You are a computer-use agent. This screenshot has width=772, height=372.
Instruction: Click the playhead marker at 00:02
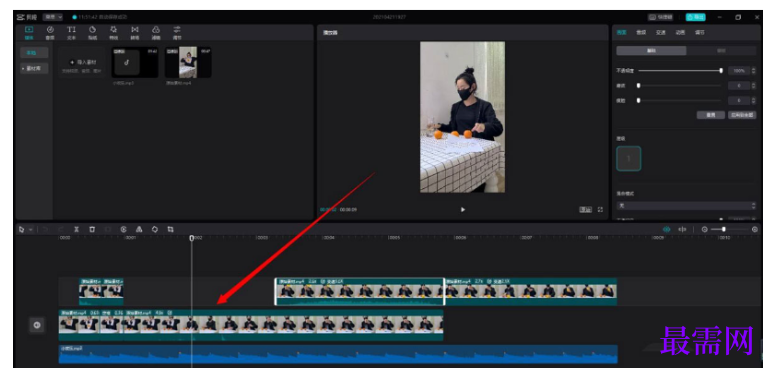pos(192,238)
